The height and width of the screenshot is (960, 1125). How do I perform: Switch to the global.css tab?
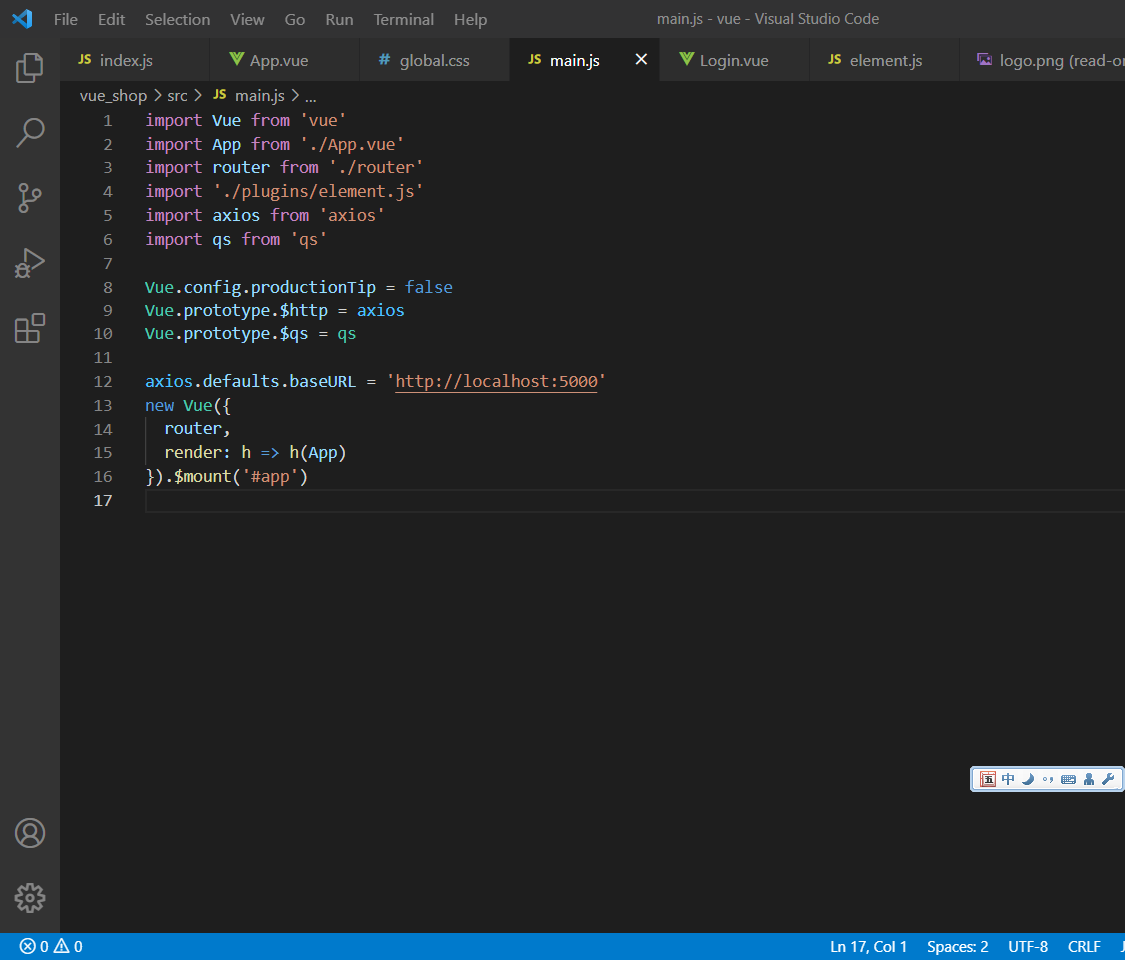[435, 60]
